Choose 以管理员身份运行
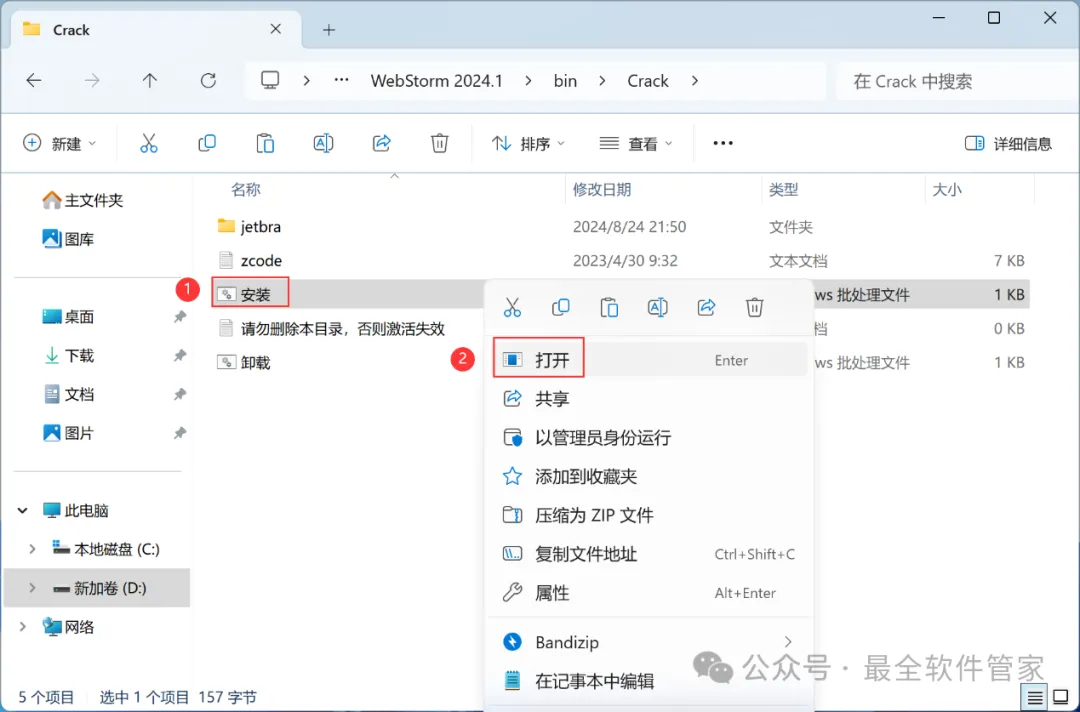 [650, 437]
